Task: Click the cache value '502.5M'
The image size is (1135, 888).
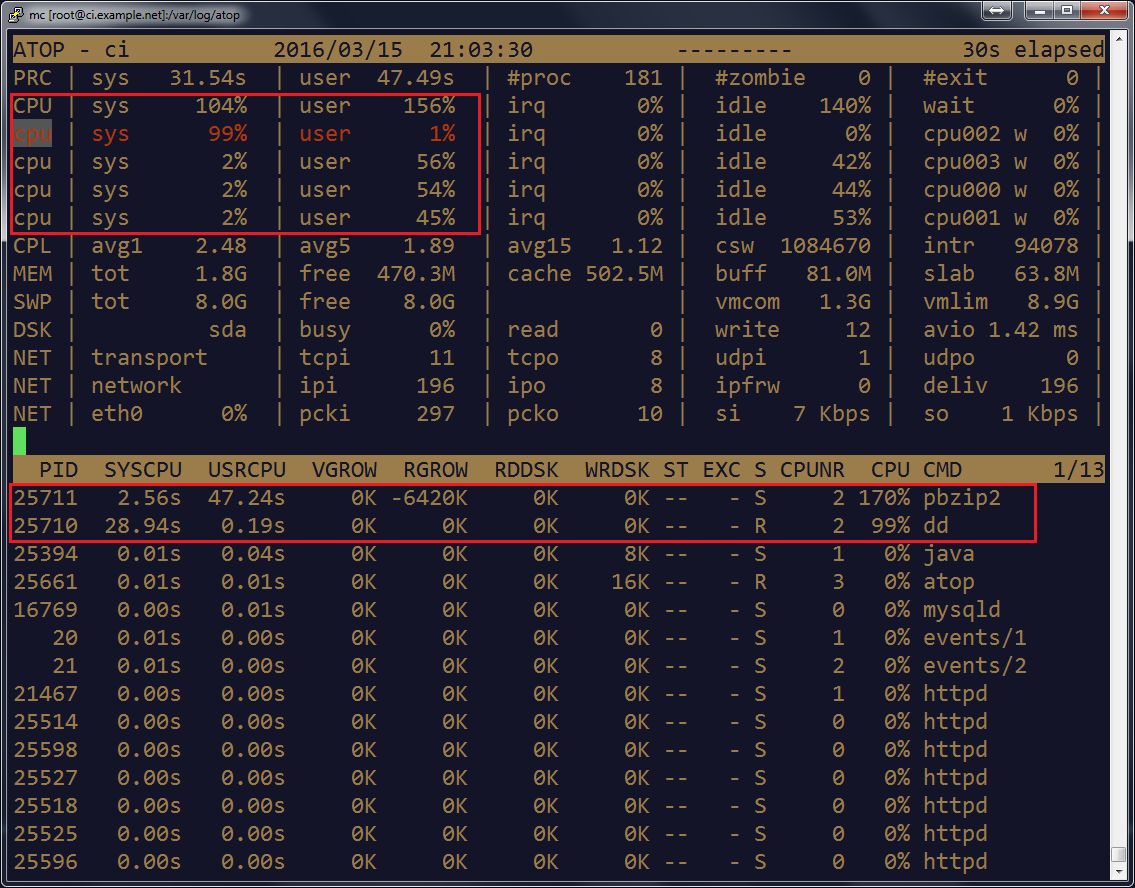Action: pyautogui.click(x=624, y=274)
